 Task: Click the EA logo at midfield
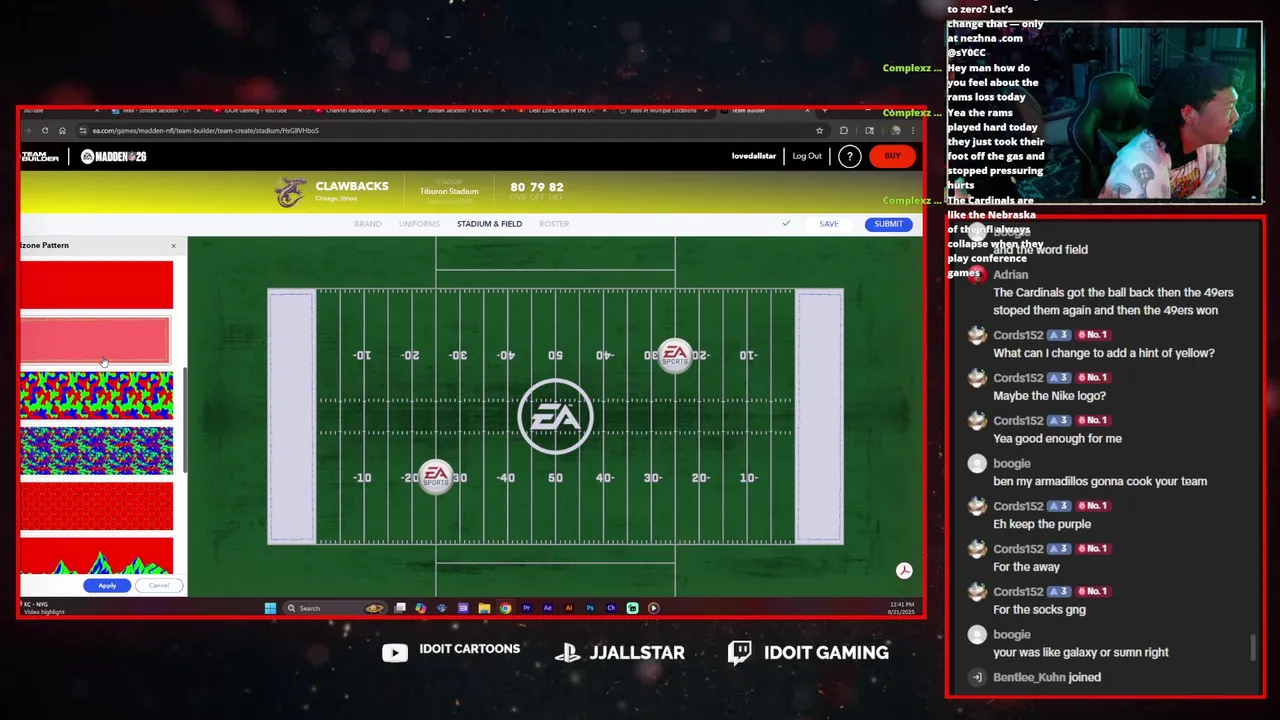point(555,417)
